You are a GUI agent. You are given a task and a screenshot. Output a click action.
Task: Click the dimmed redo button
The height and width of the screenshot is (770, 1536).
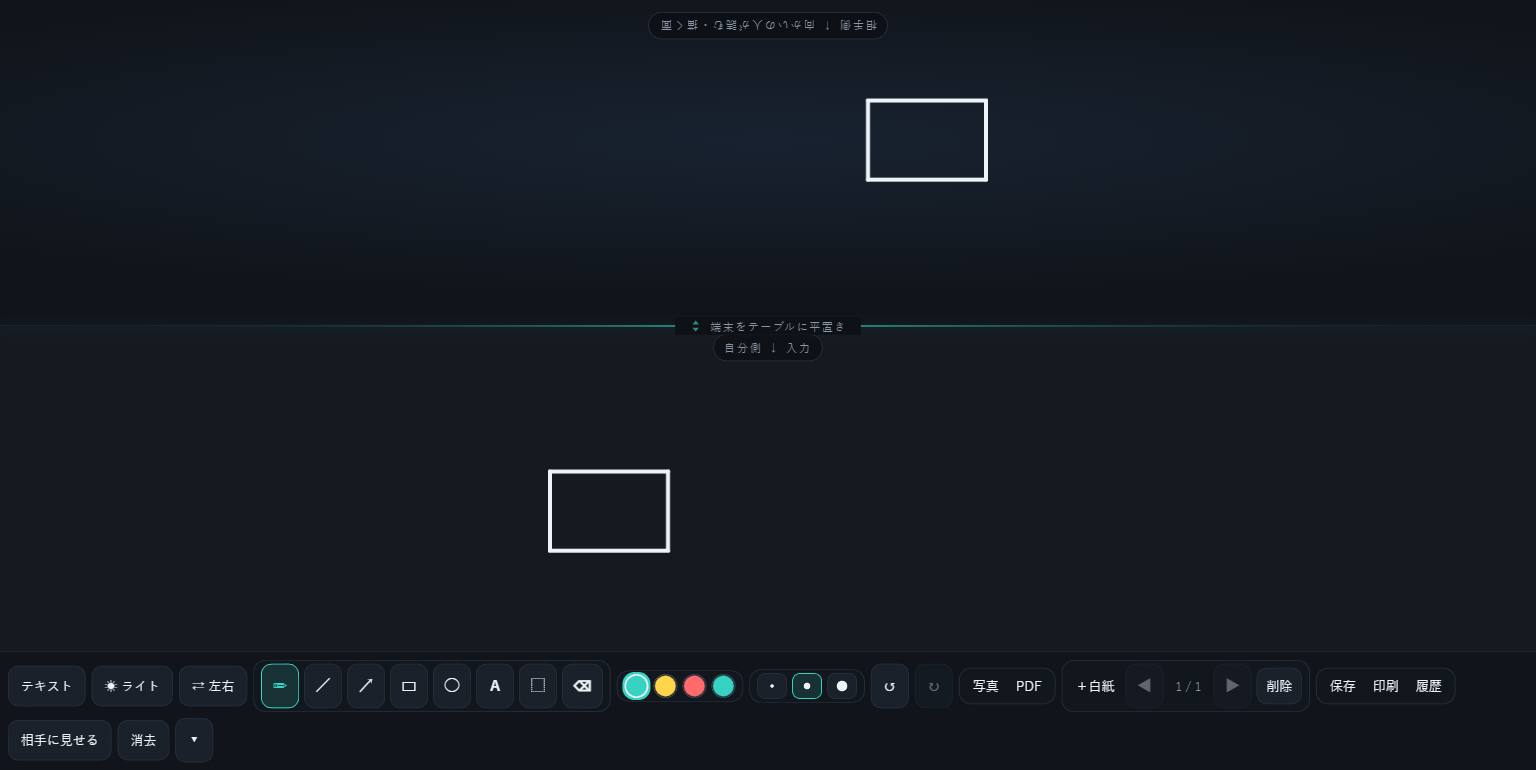934,686
